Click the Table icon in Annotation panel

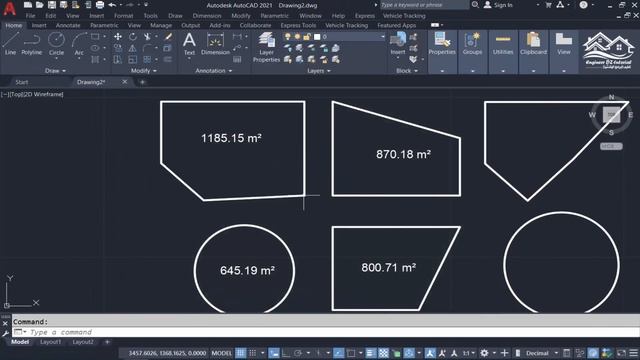click(237, 60)
